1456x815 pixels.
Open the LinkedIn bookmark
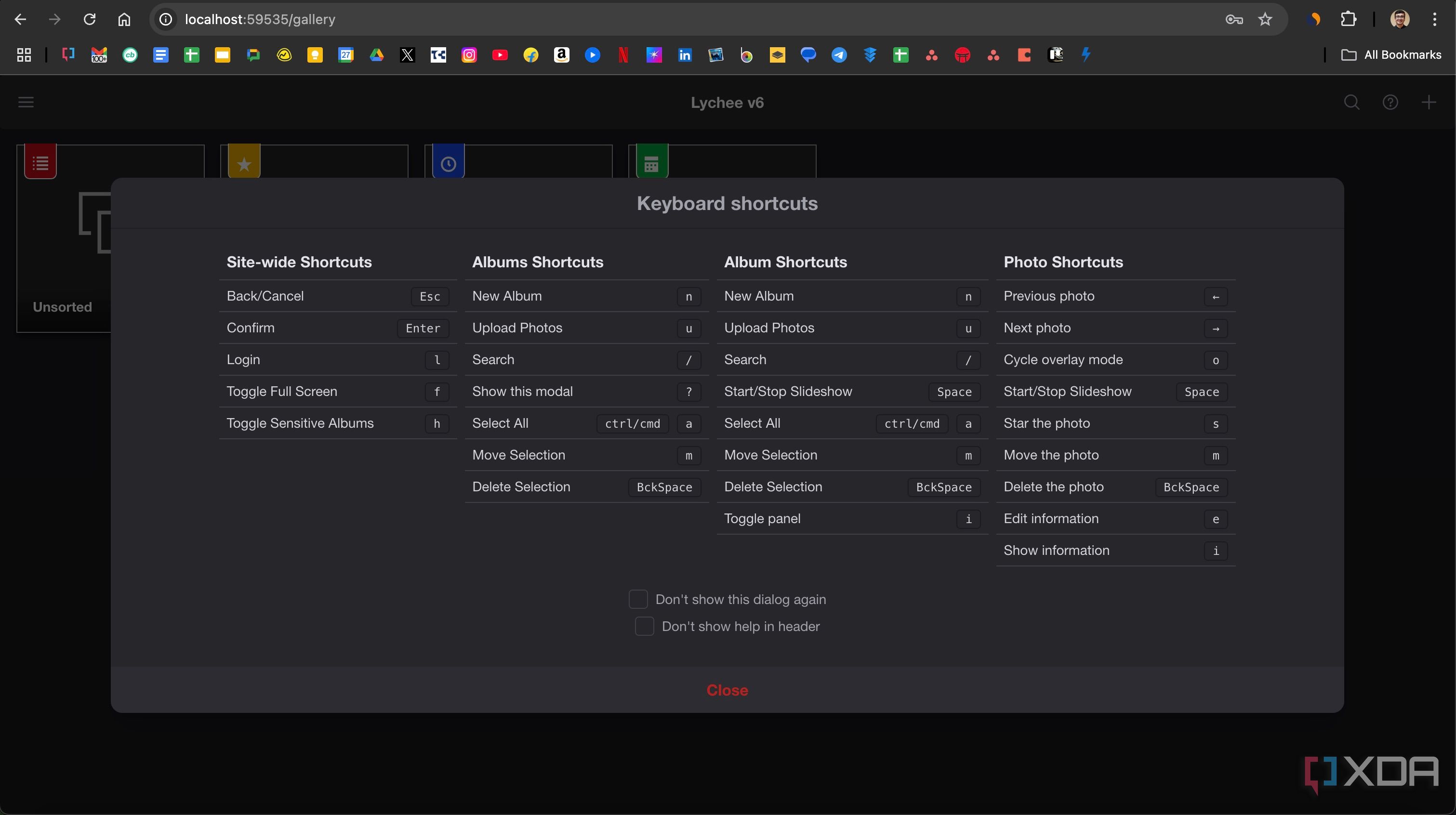(685, 55)
